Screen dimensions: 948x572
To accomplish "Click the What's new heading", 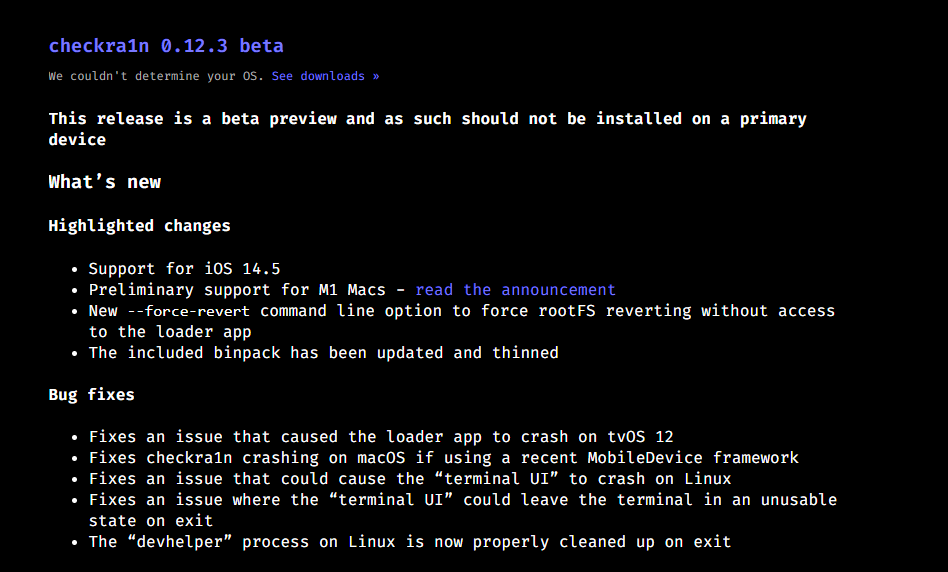I will (x=104, y=182).
